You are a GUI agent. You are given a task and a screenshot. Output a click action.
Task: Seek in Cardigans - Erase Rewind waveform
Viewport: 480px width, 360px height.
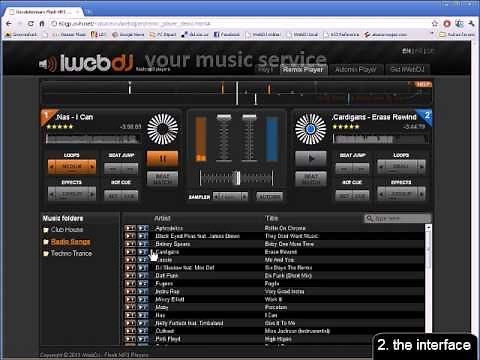(380, 139)
